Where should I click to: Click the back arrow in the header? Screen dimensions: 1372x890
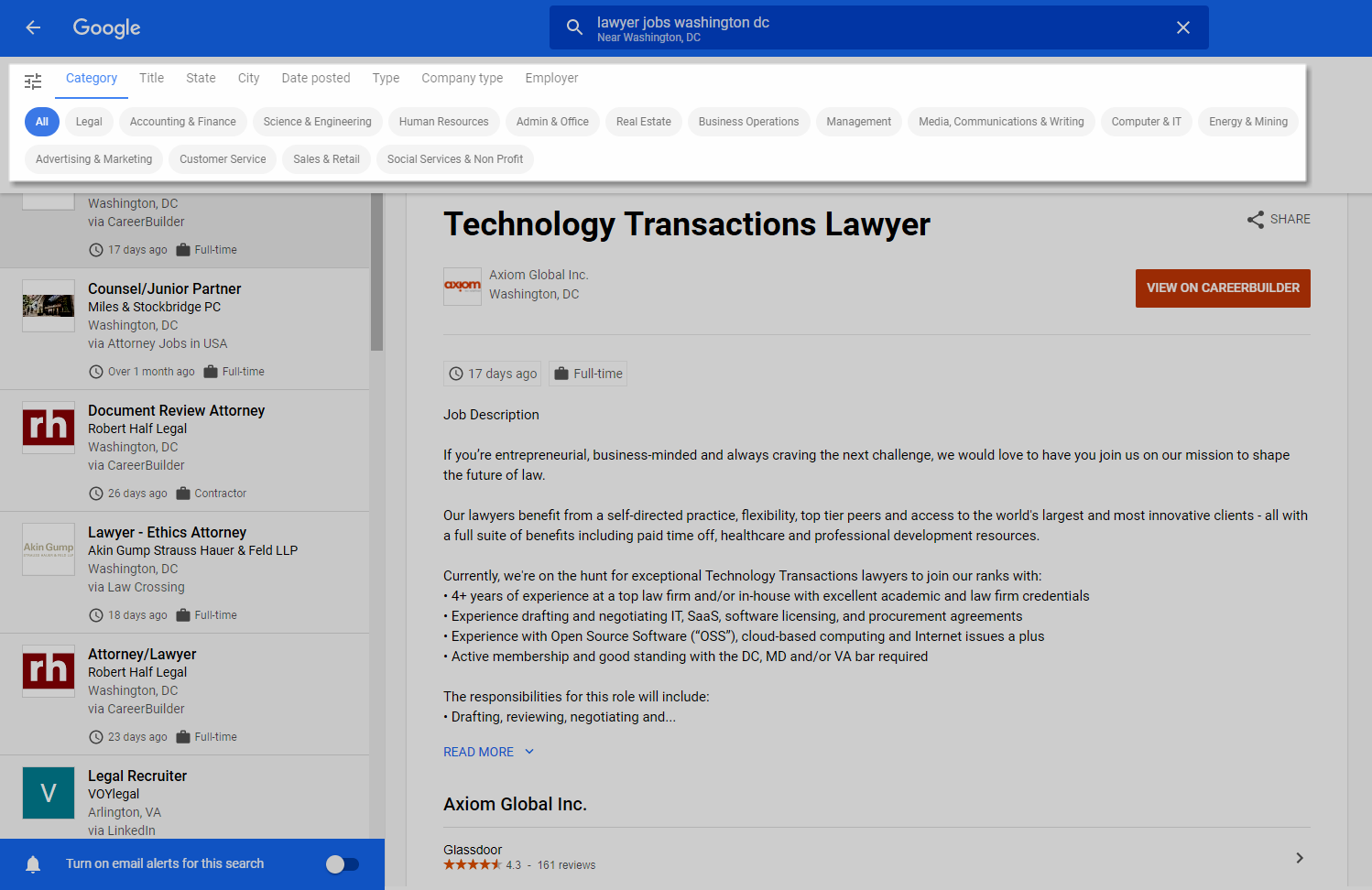(33, 27)
